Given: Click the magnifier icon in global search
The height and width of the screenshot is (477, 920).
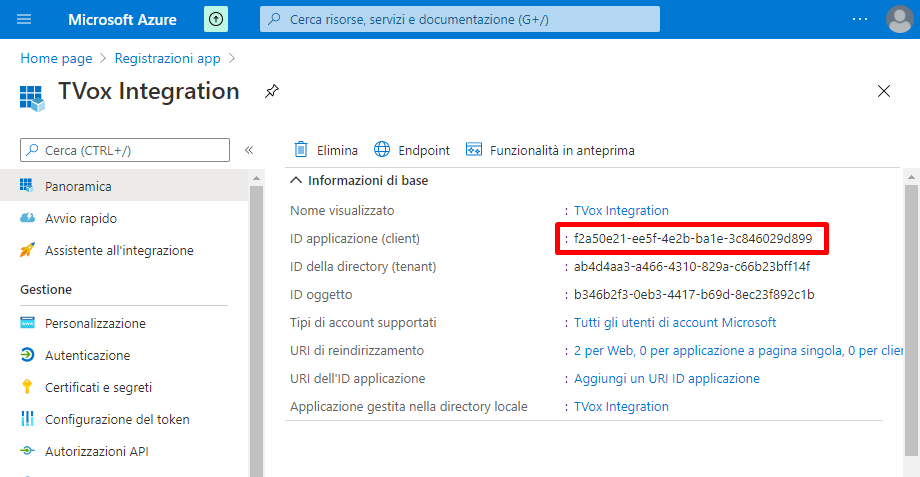Looking at the screenshot, I should click(x=274, y=19).
